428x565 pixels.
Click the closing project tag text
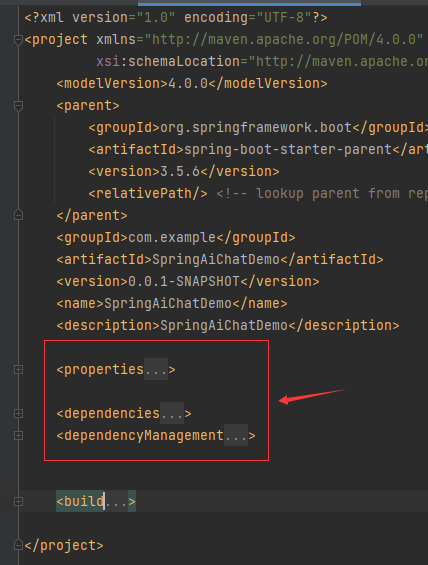point(64,546)
